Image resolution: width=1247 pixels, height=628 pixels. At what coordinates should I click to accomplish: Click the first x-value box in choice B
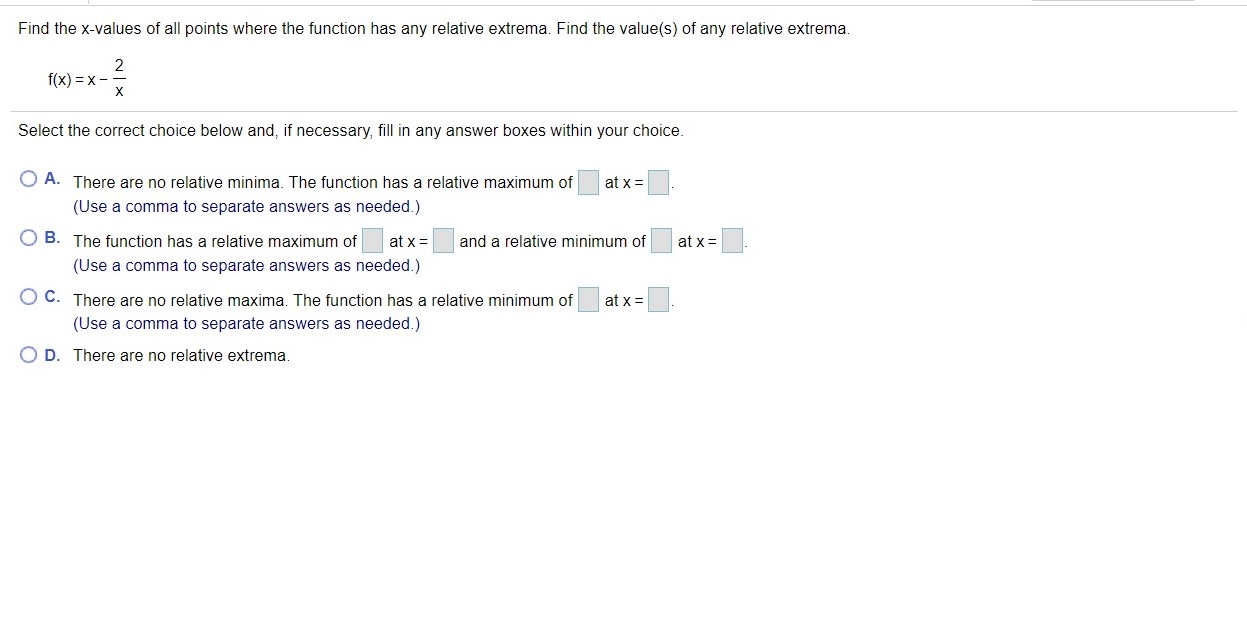coord(441,241)
